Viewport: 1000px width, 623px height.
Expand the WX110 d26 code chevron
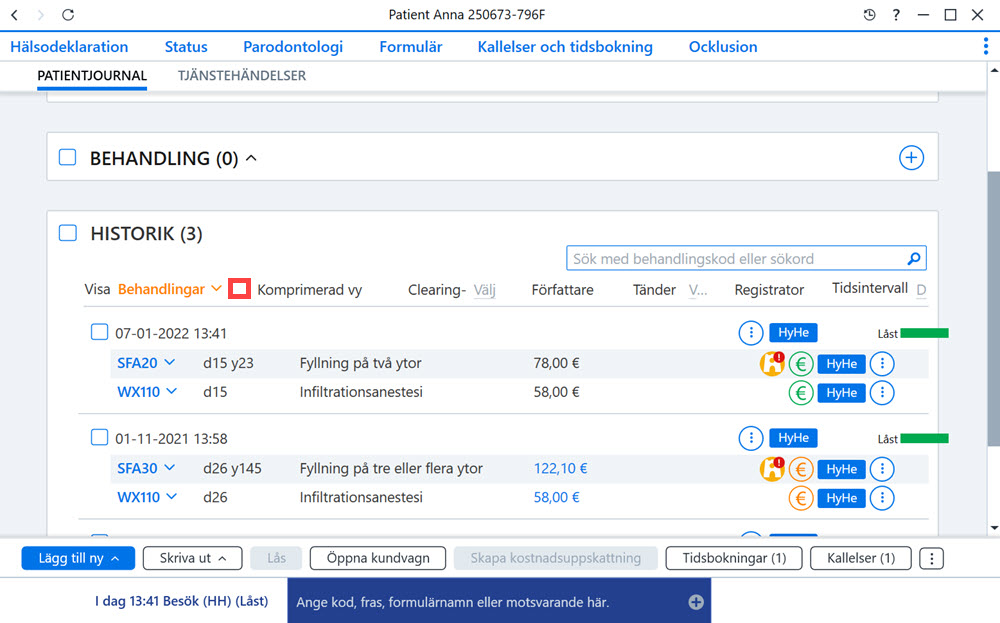[172, 496]
